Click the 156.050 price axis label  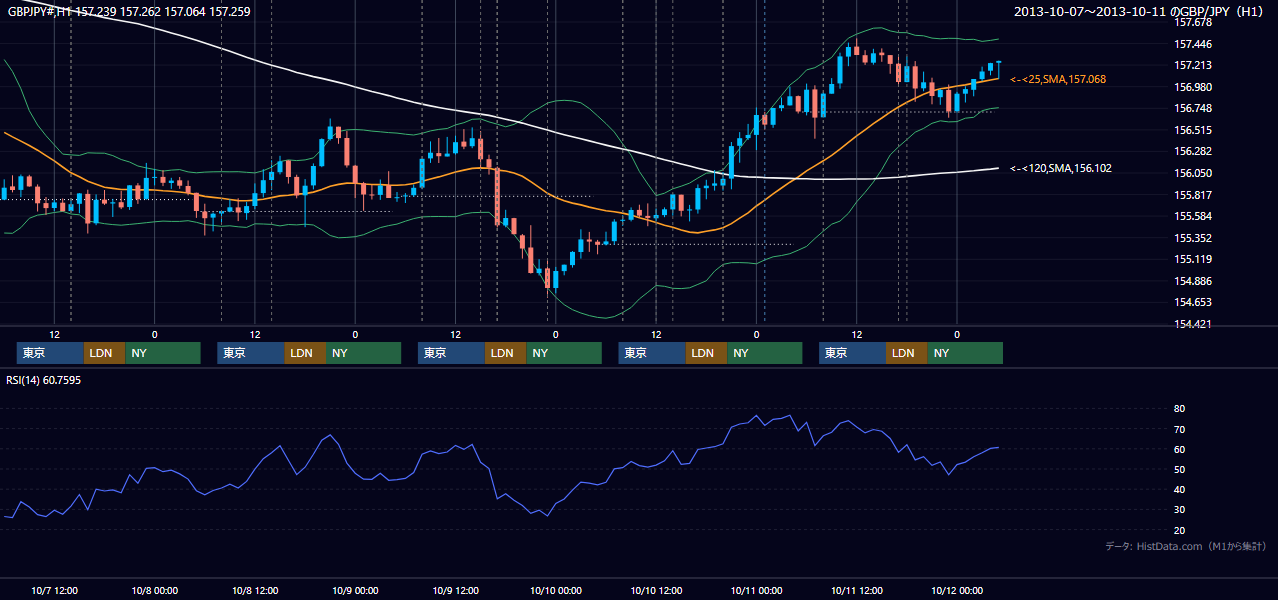(x=1192, y=173)
